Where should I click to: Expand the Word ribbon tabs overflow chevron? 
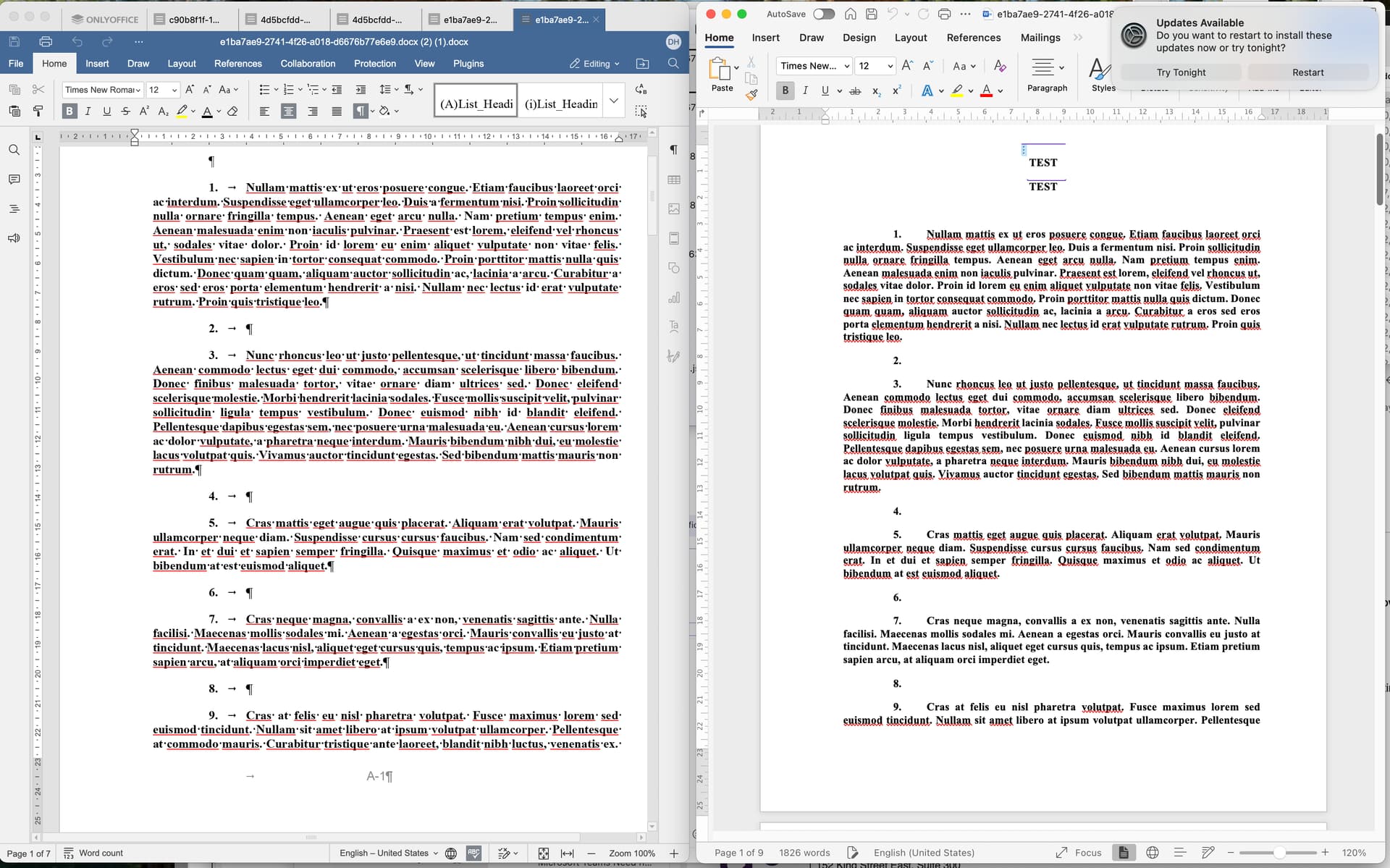1078,38
